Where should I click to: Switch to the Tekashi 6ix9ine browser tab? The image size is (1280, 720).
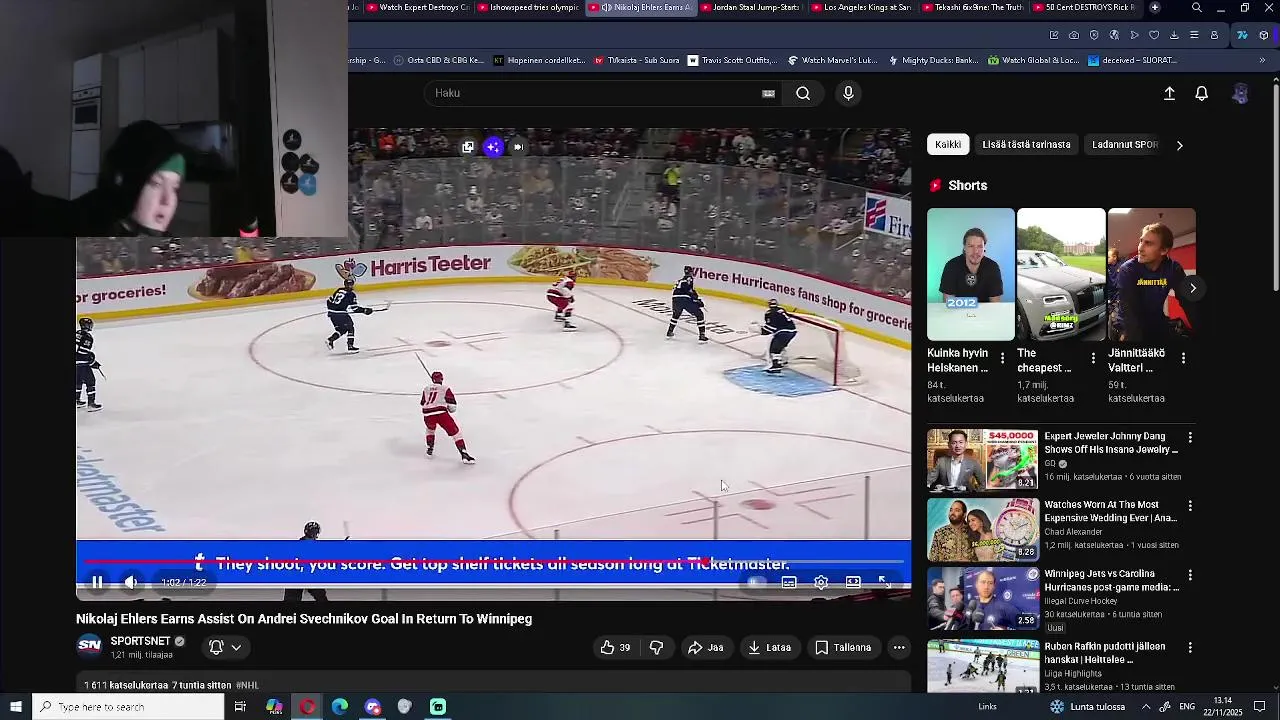972,7
